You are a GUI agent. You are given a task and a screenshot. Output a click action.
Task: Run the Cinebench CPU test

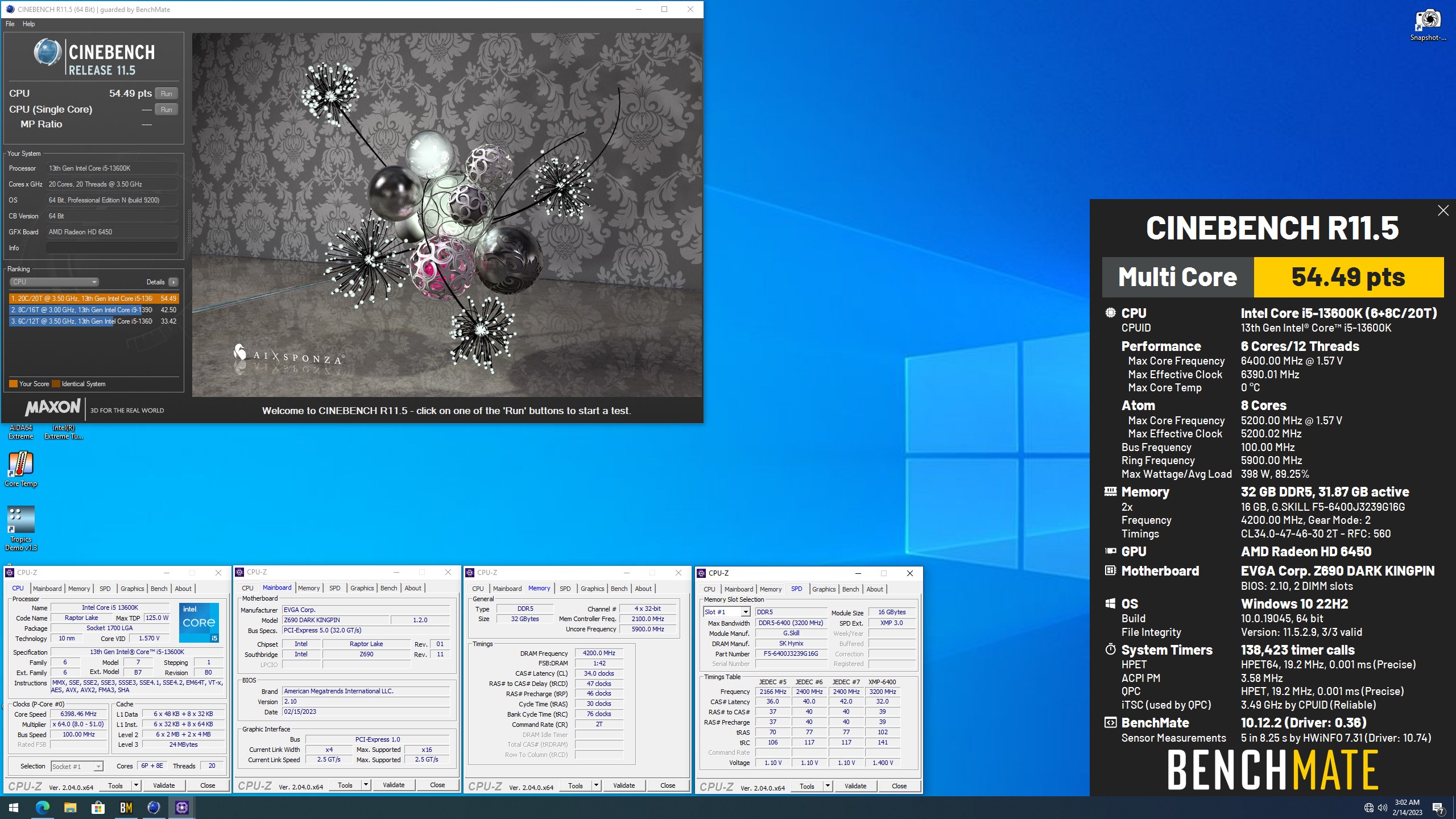pos(166,93)
